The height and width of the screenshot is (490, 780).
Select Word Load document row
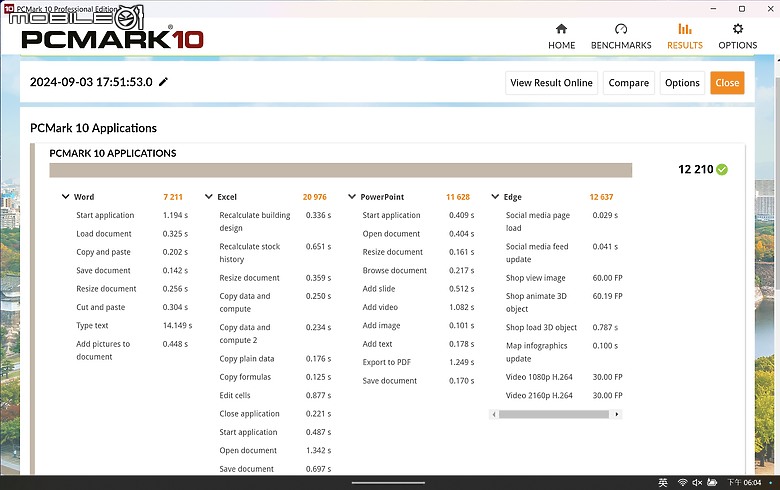tap(132, 234)
